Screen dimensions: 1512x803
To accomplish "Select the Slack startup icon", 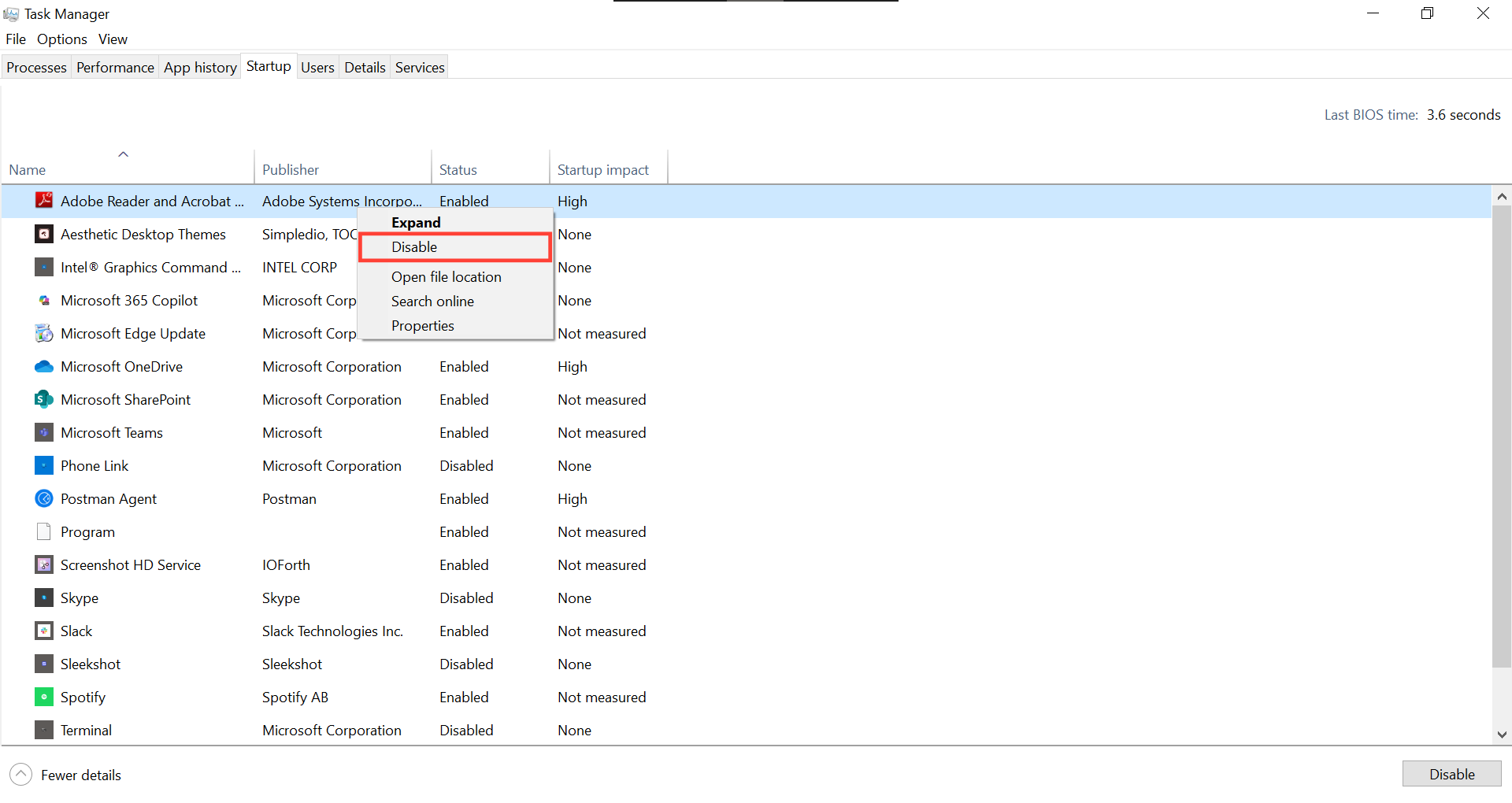I will 44,631.
